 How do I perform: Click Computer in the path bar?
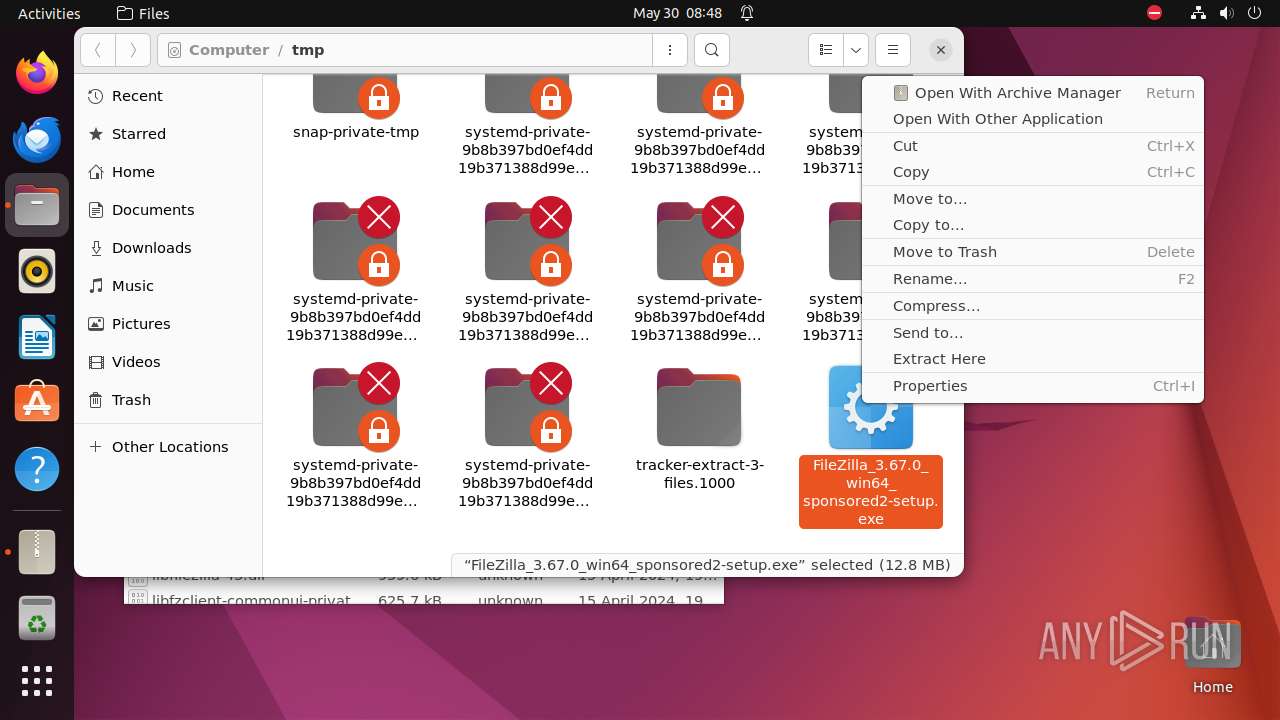point(228,50)
